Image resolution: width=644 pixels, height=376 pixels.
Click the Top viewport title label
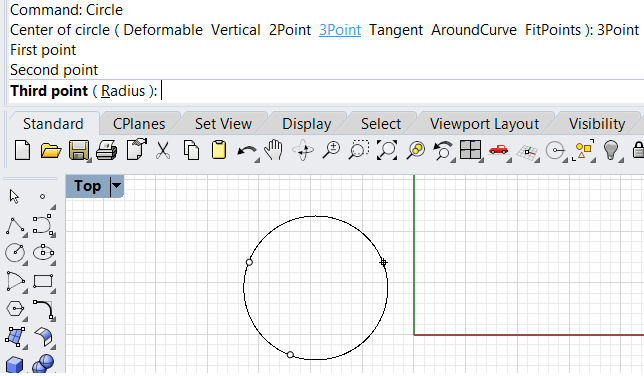point(87,186)
